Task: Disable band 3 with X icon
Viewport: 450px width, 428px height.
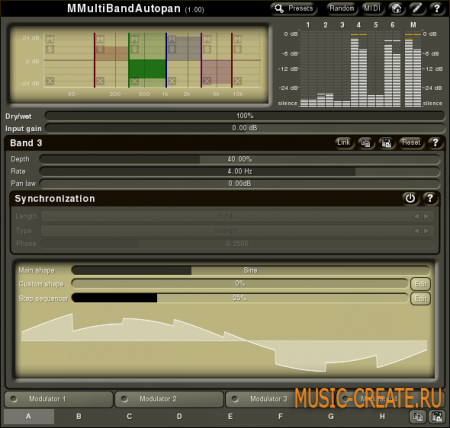Action: coord(135,81)
